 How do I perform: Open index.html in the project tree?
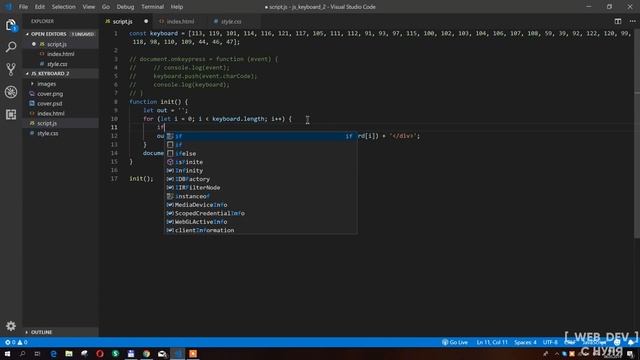click(60, 113)
